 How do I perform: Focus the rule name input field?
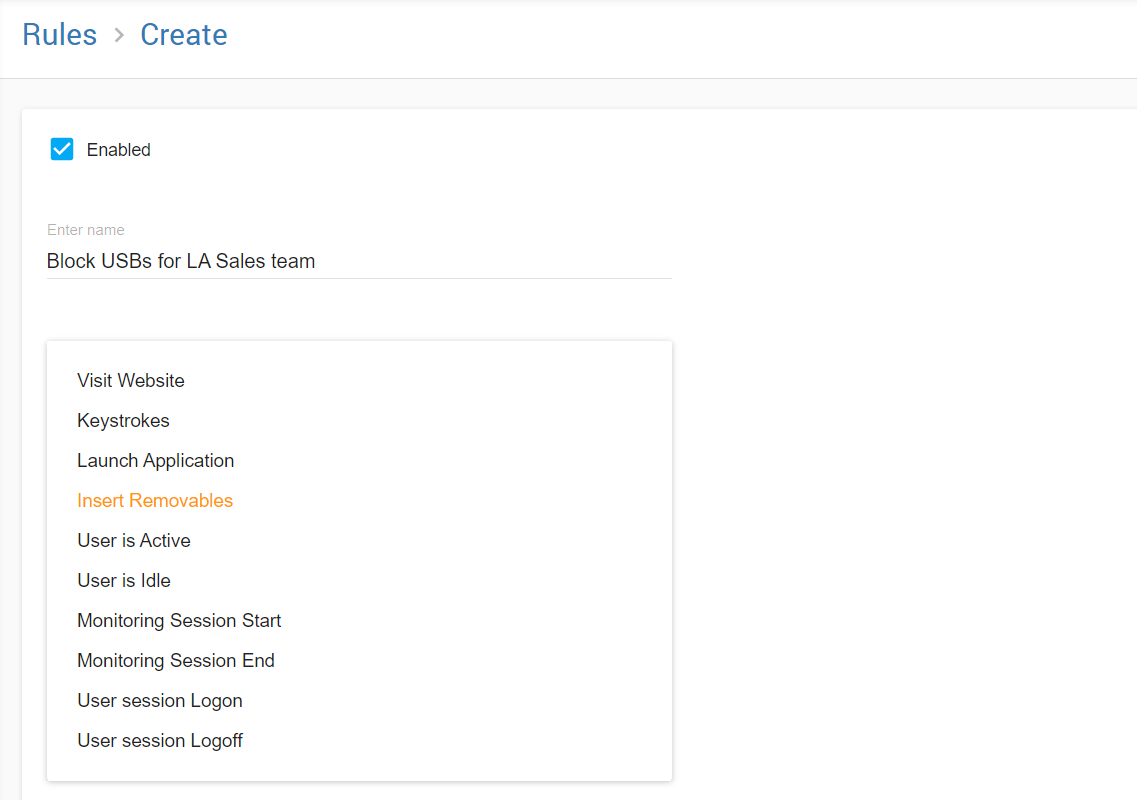coord(450,261)
